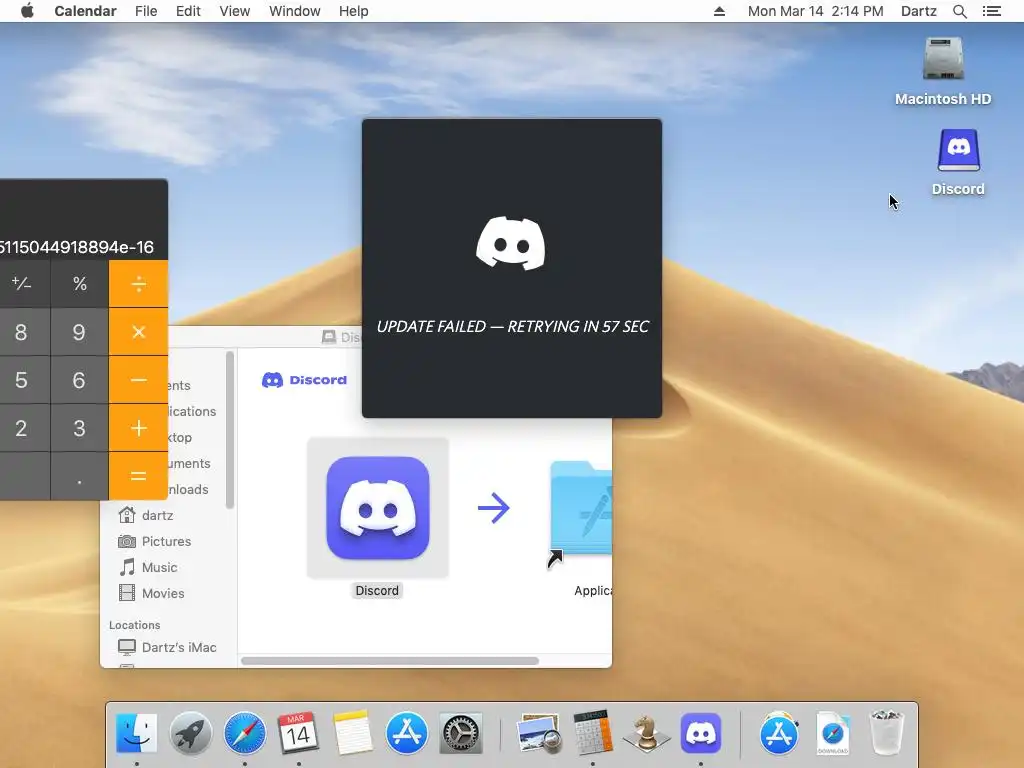Open Preview from the Dock
The width and height of the screenshot is (1024, 768).
click(539, 733)
